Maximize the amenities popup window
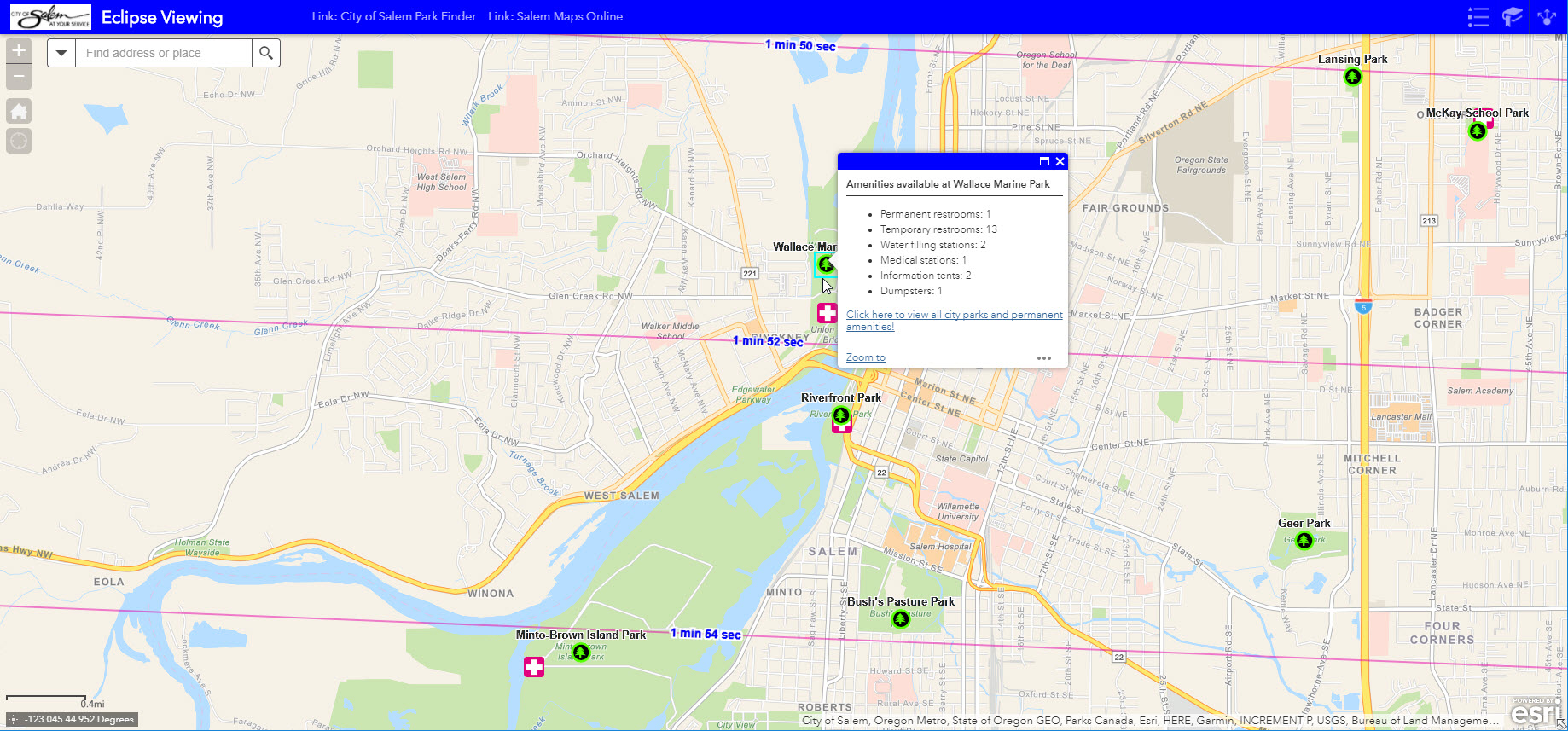The width and height of the screenshot is (1568, 731). point(1044,161)
